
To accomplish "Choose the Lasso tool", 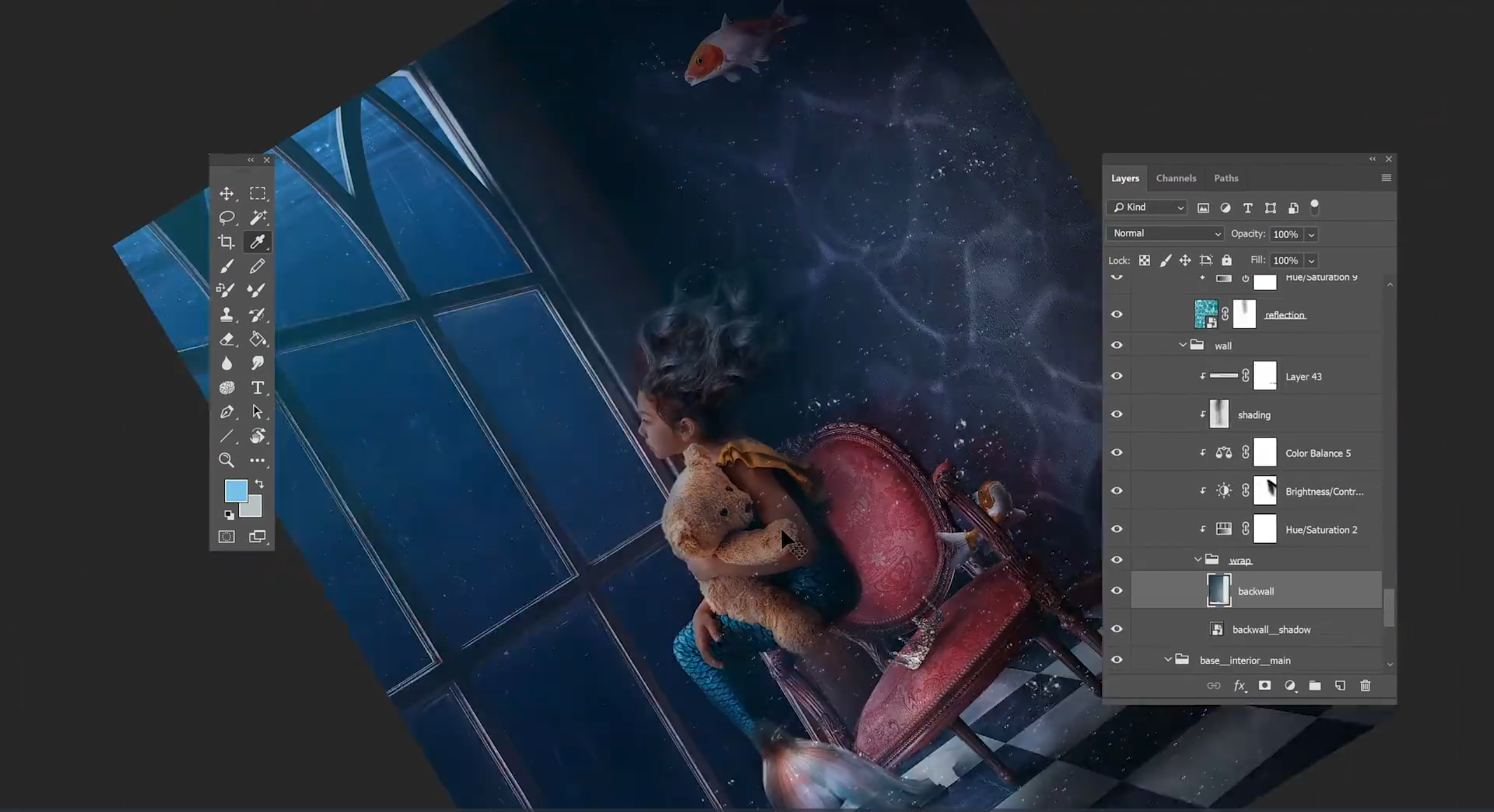I will click(x=226, y=218).
